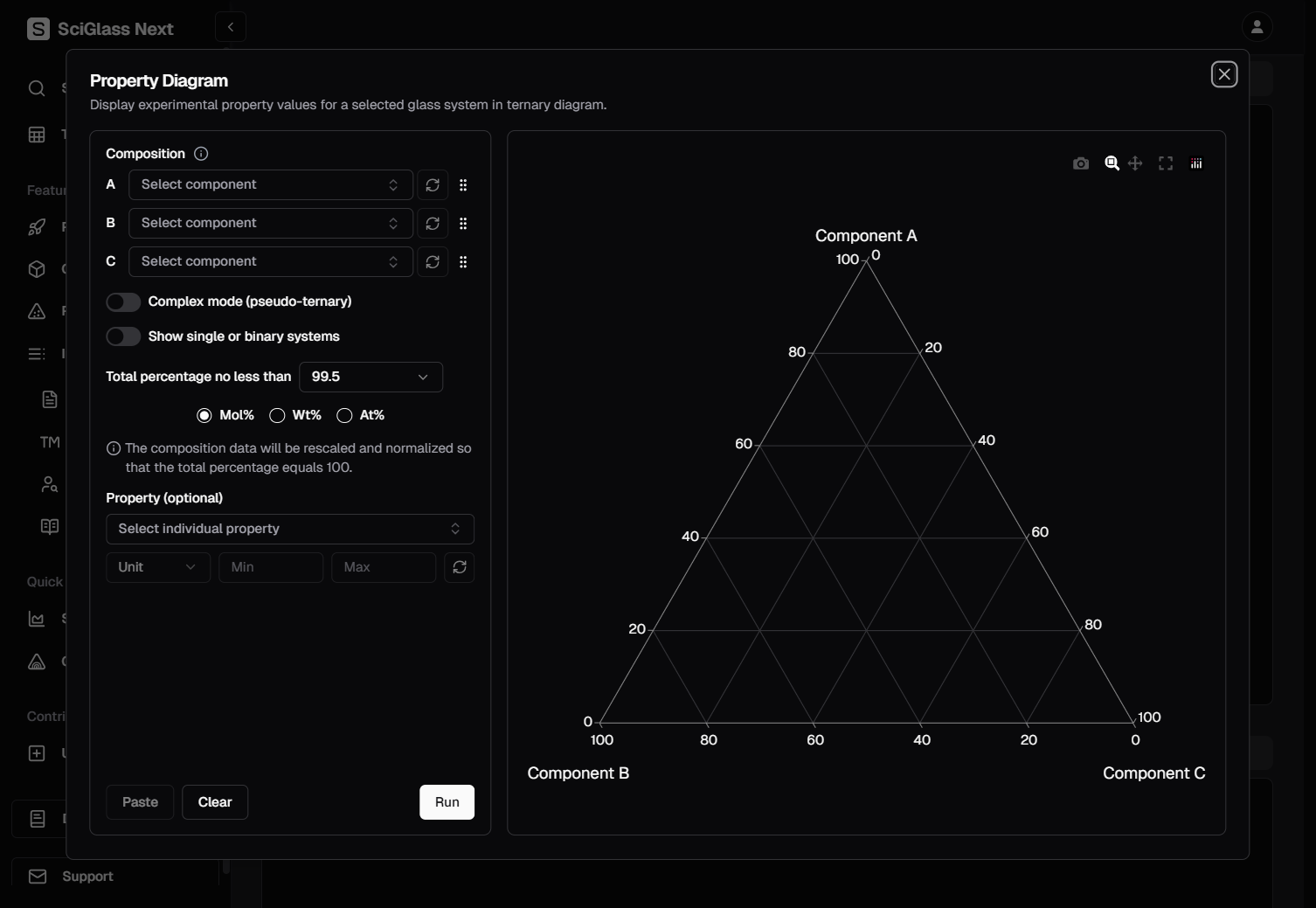
Task: Click the camera snapshot icon in chart toolbar
Action: pos(1081,163)
